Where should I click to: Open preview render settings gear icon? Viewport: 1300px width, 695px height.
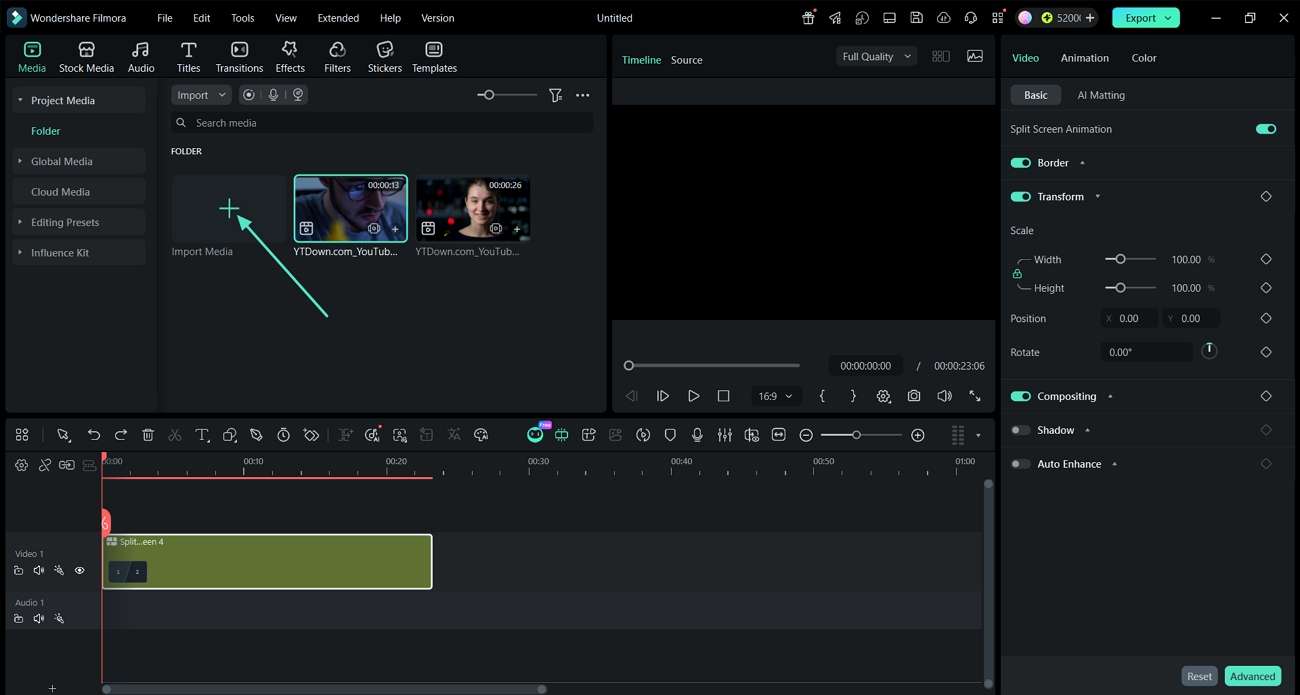tap(883, 396)
